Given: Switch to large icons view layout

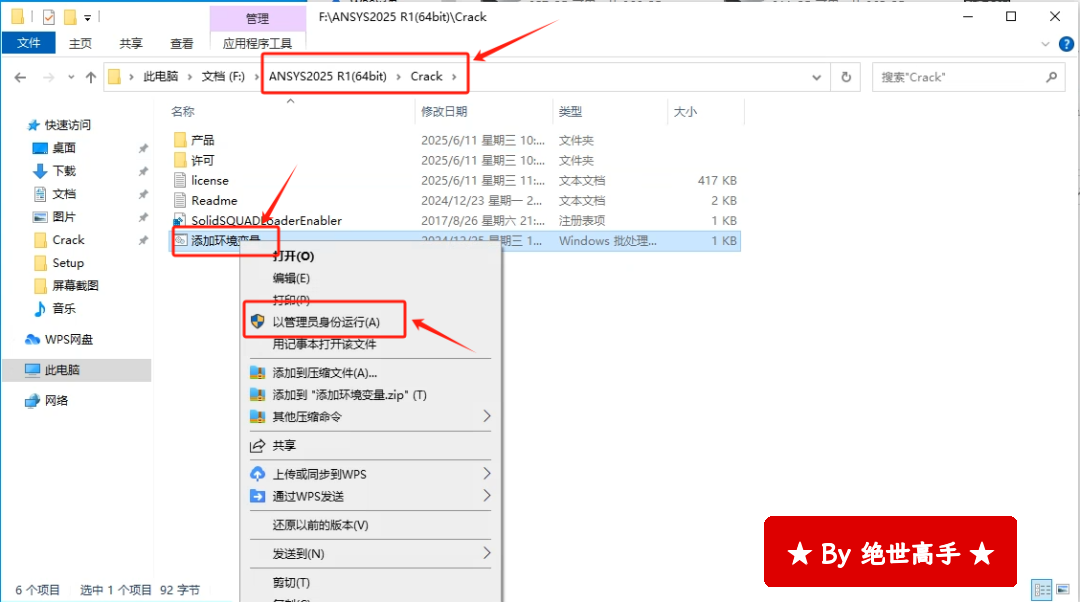Looking at the screenshot, I should point(1064,590).
